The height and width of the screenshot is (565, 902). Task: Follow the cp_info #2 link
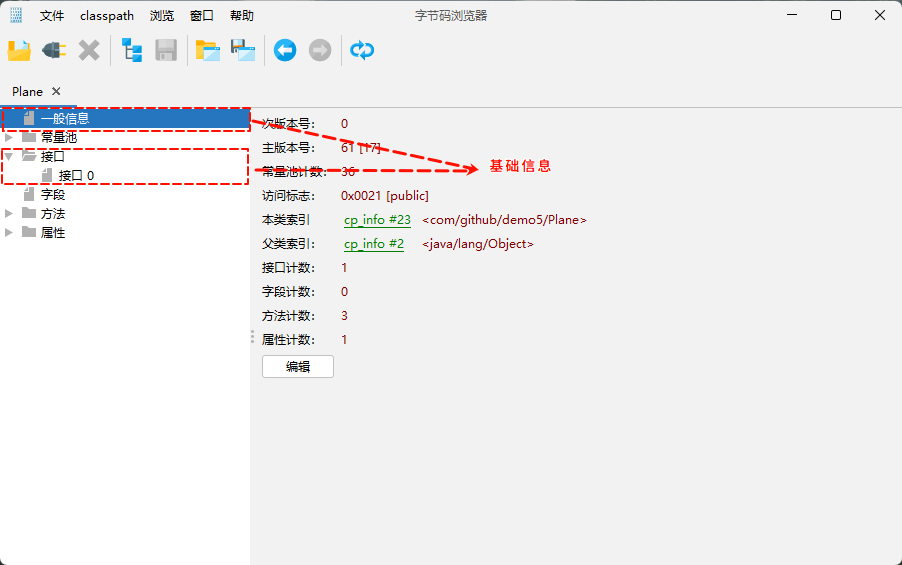(x=374, y=244)
